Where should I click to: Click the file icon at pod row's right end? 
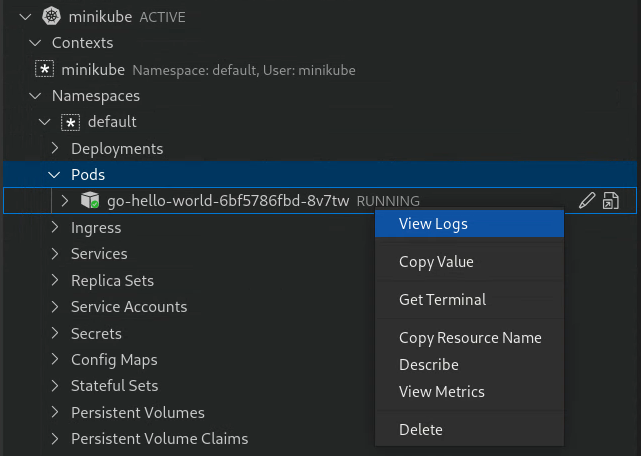click(610, 201)
